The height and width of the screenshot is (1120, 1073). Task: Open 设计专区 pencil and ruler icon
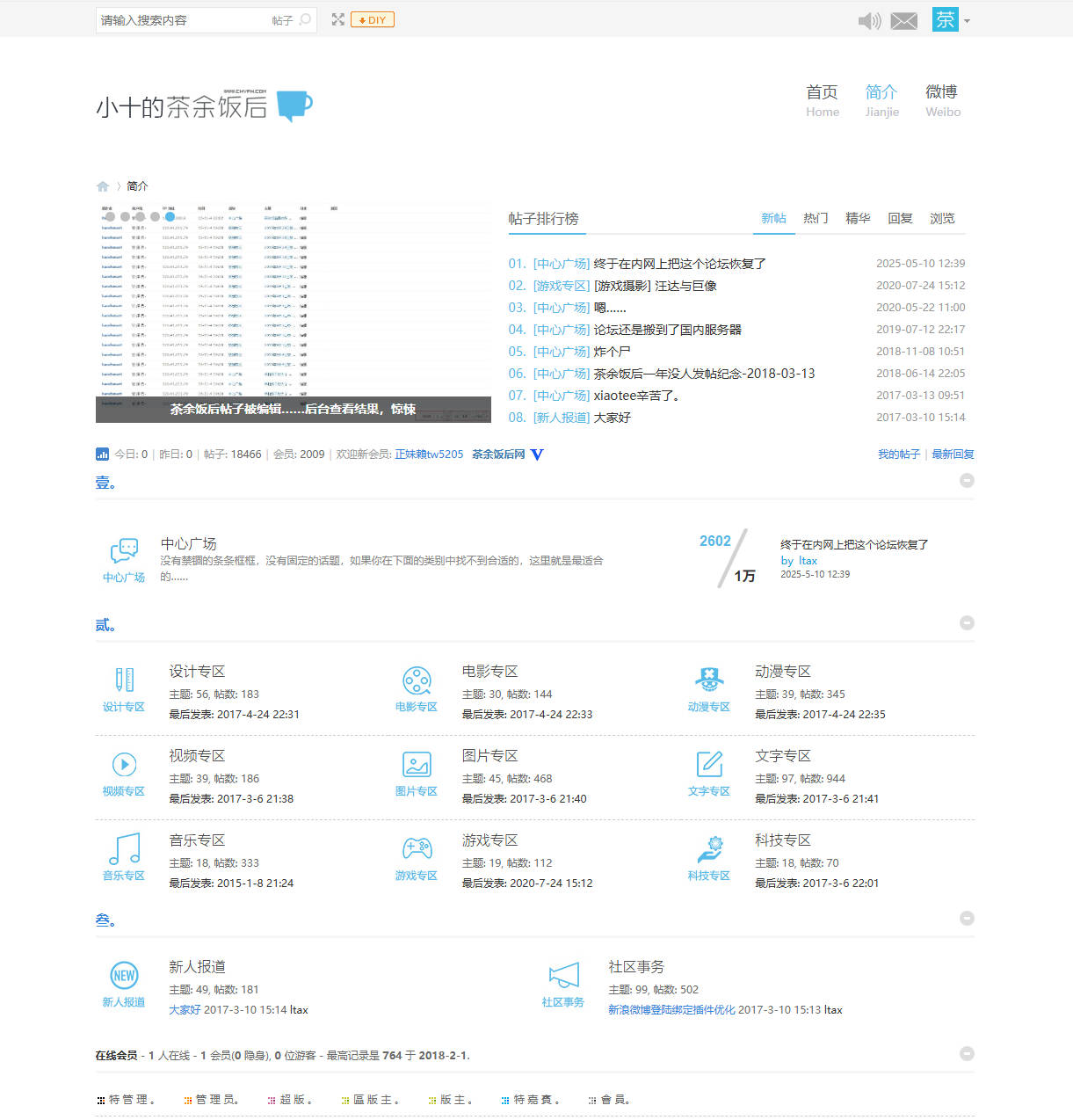click(124, 680)
